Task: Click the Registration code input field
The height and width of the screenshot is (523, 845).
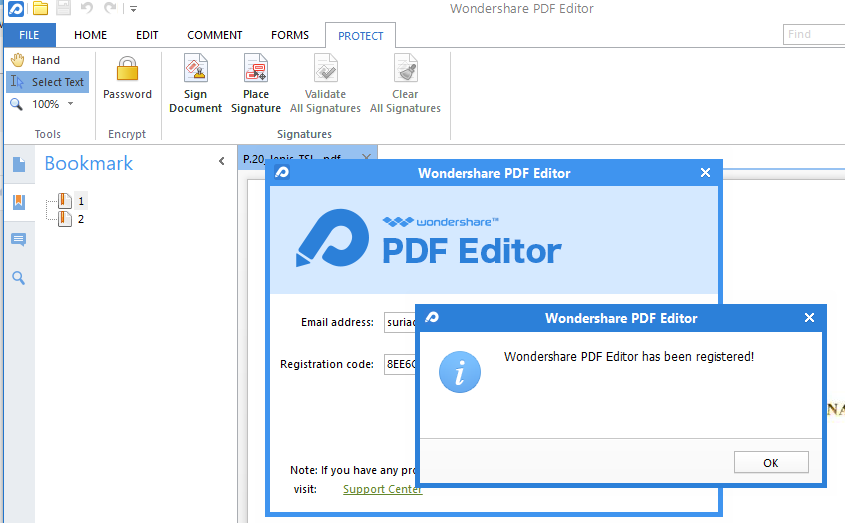Action: [x=400, y=364]
